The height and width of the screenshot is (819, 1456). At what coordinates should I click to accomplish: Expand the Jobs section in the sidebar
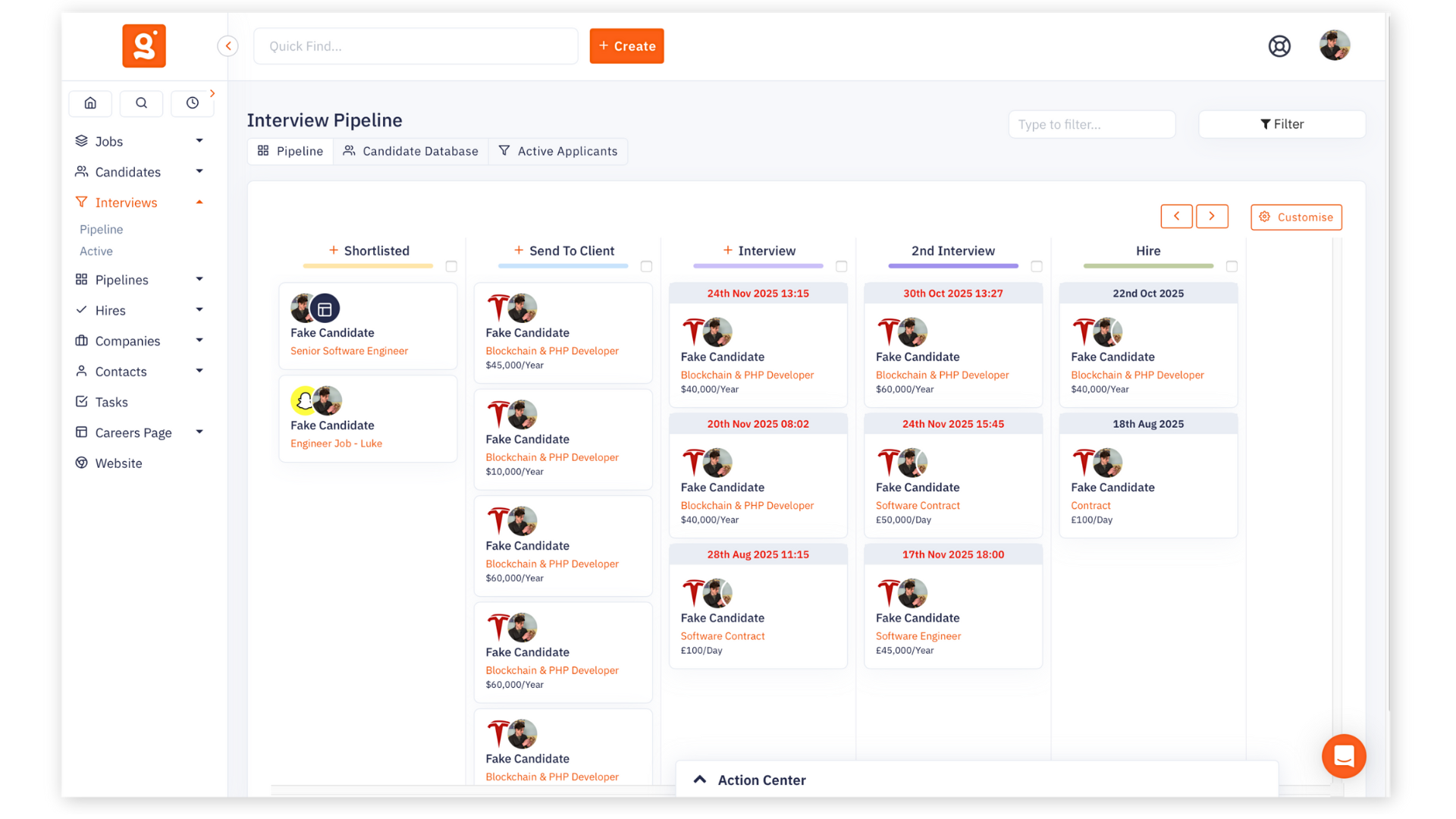click(x=199, y=140)
